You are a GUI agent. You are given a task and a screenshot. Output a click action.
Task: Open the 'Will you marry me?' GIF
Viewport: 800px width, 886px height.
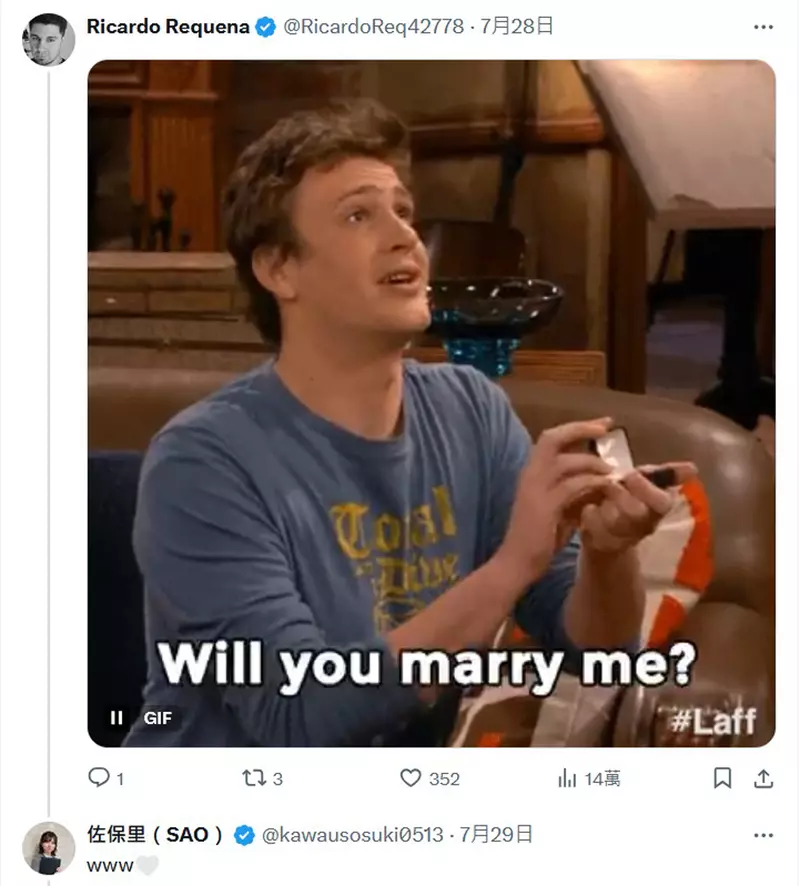pos(431,403)
